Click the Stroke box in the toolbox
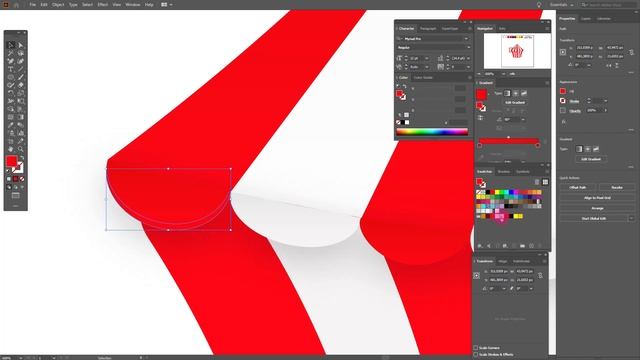The width and height of the screenshot is (640, 360). click(19, 167)
